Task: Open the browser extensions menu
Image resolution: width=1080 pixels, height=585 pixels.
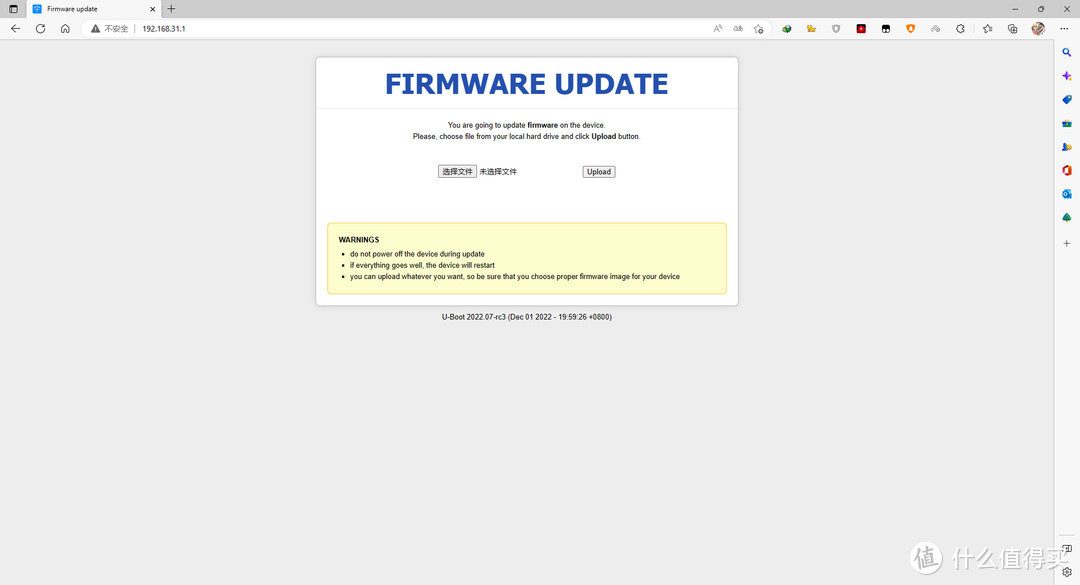Action: point(960,29)
